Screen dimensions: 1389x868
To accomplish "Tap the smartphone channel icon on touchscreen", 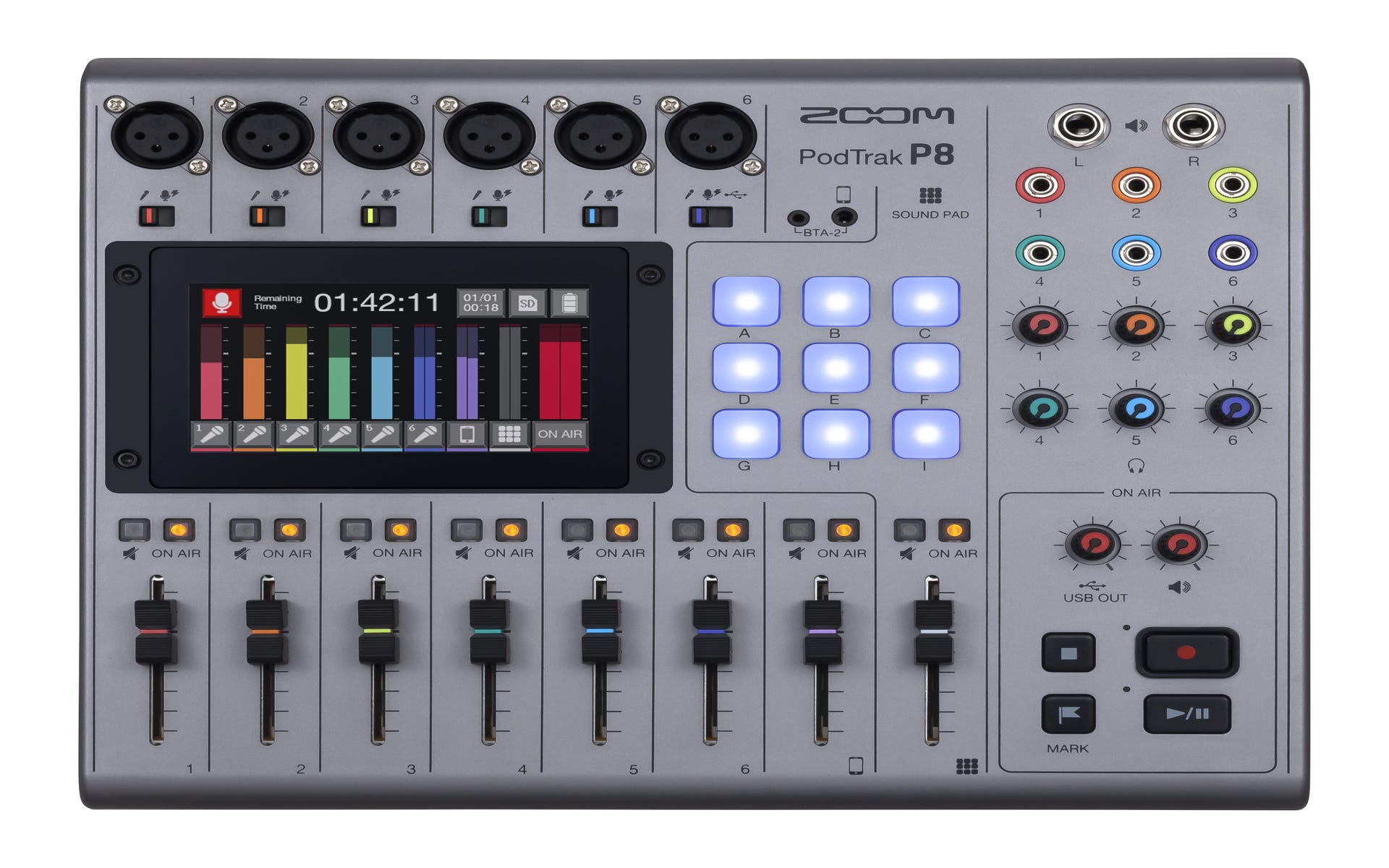I will coord(467,434).
